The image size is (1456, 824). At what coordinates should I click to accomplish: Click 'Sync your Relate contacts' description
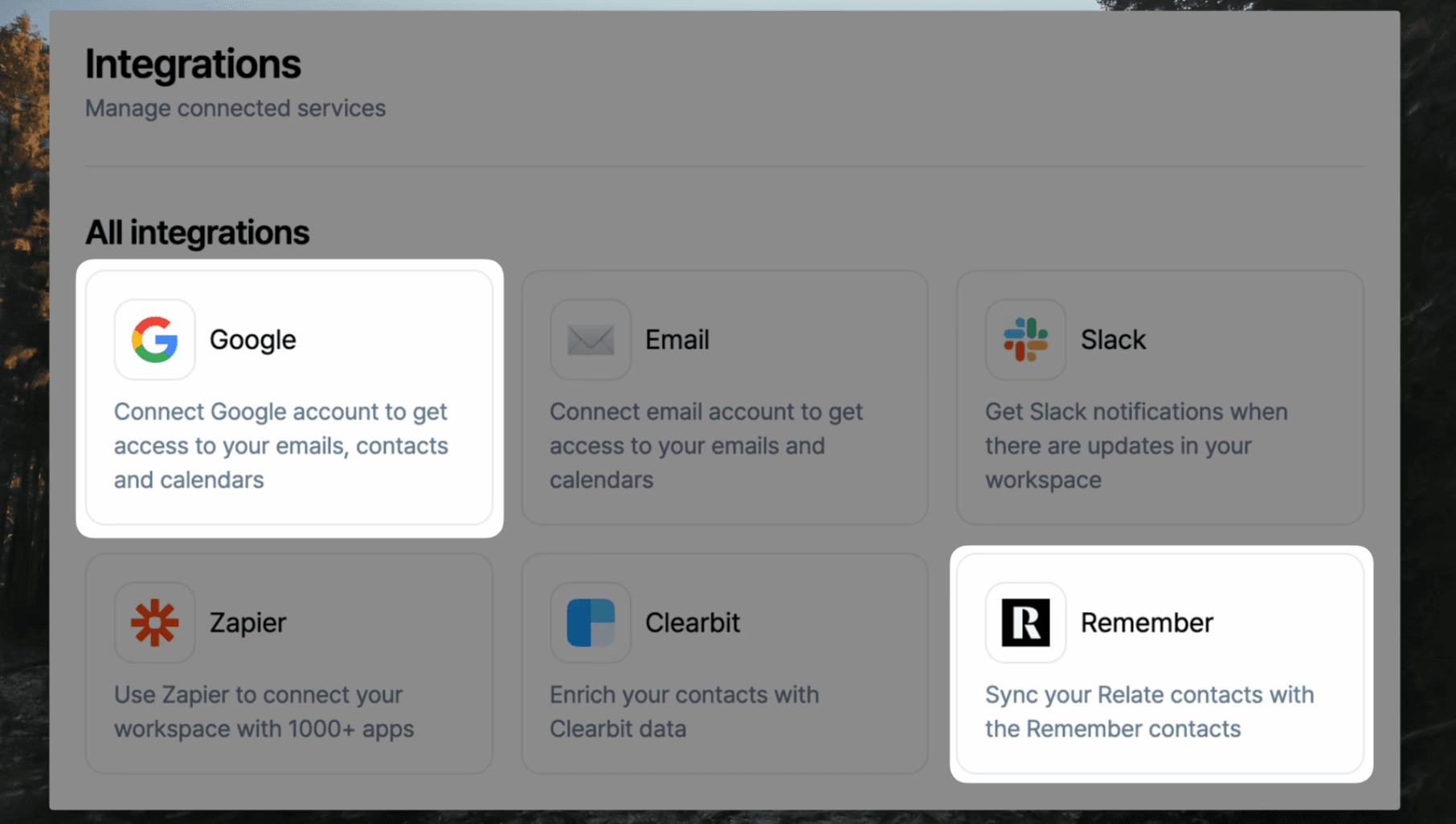(x=1150, y=712)
